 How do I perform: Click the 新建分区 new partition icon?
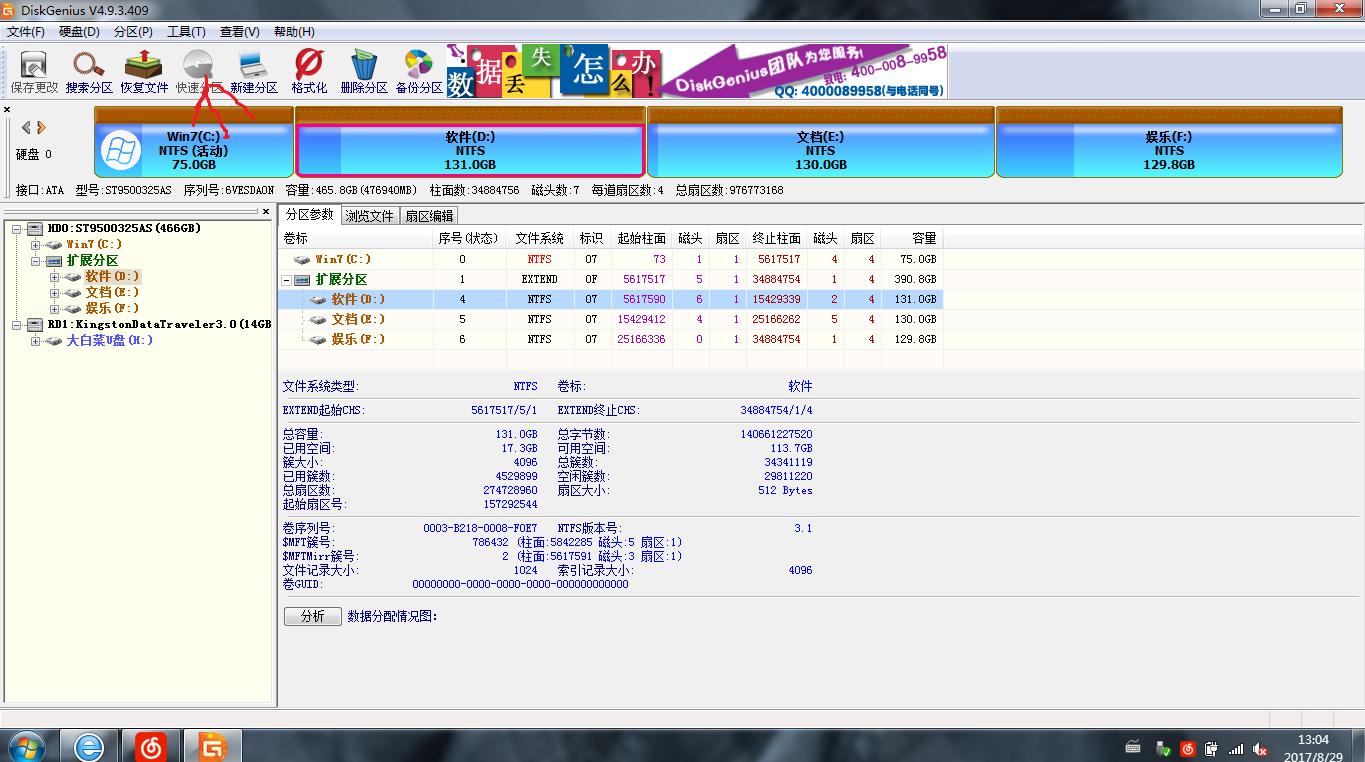pyautogui.click(x=254, y=71)
